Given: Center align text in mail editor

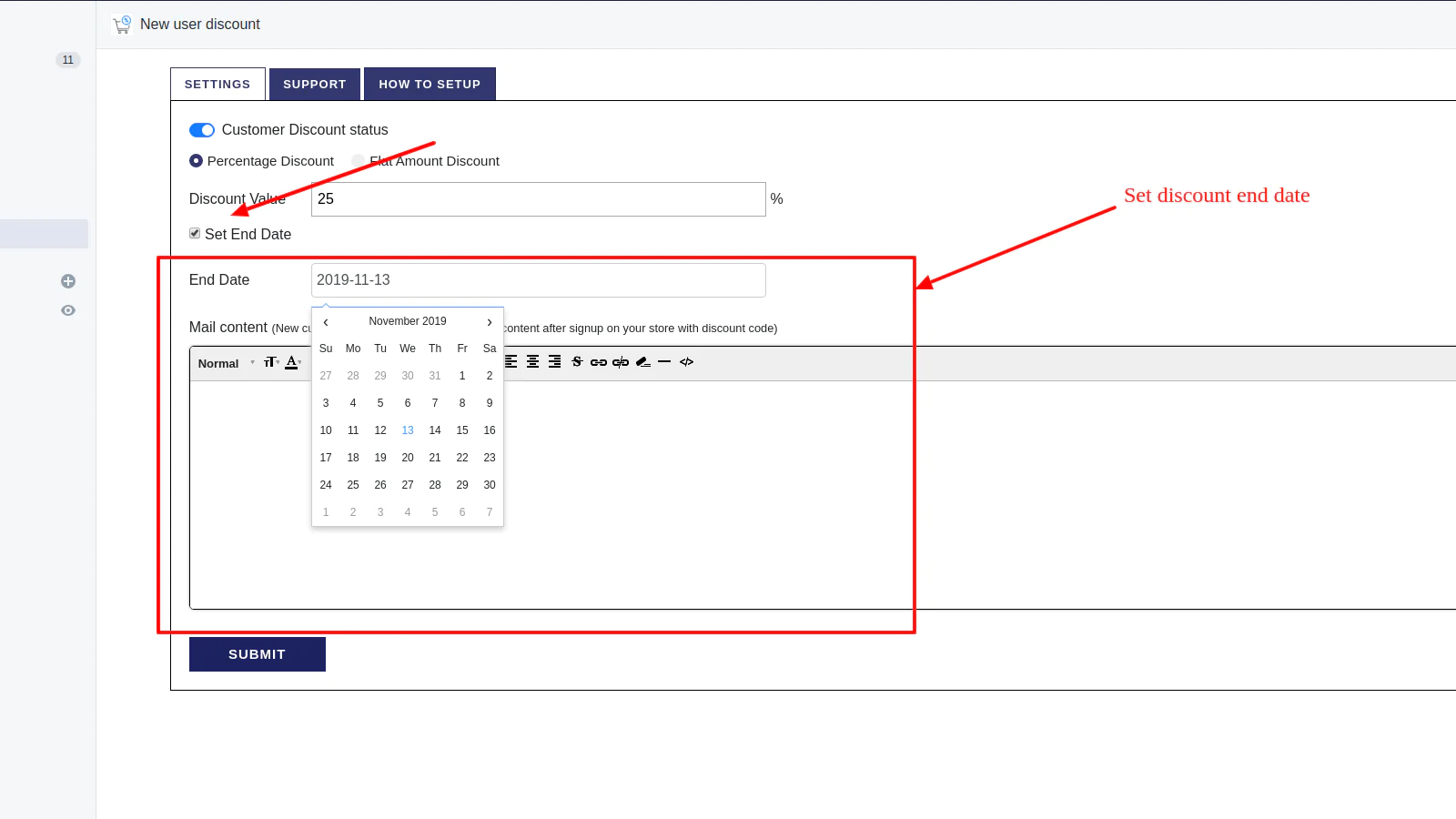Looking at the screenshot, I should [533, 362].
